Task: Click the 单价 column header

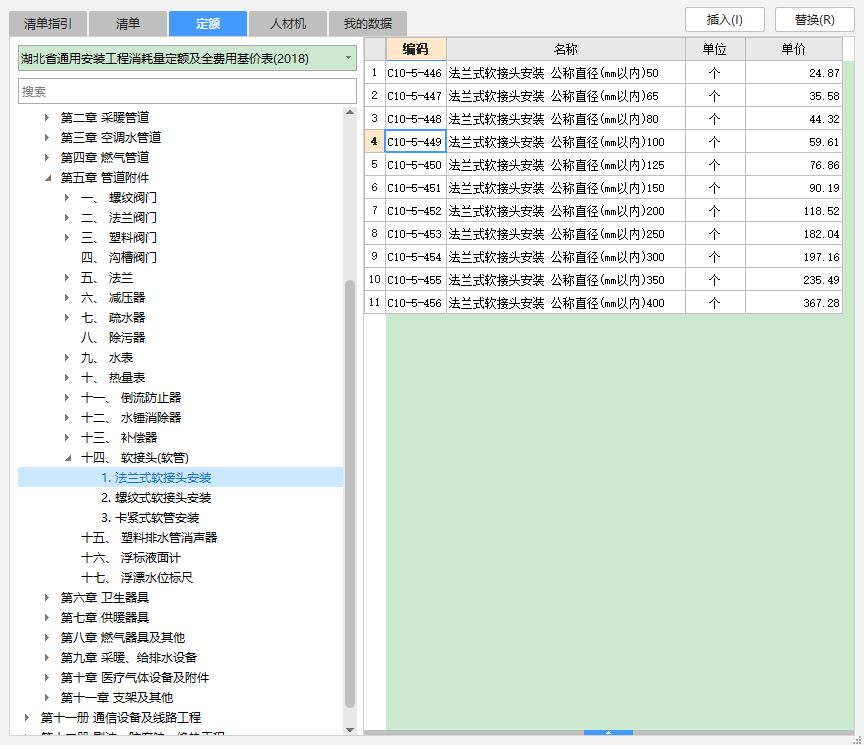Action: pos(794,49)
